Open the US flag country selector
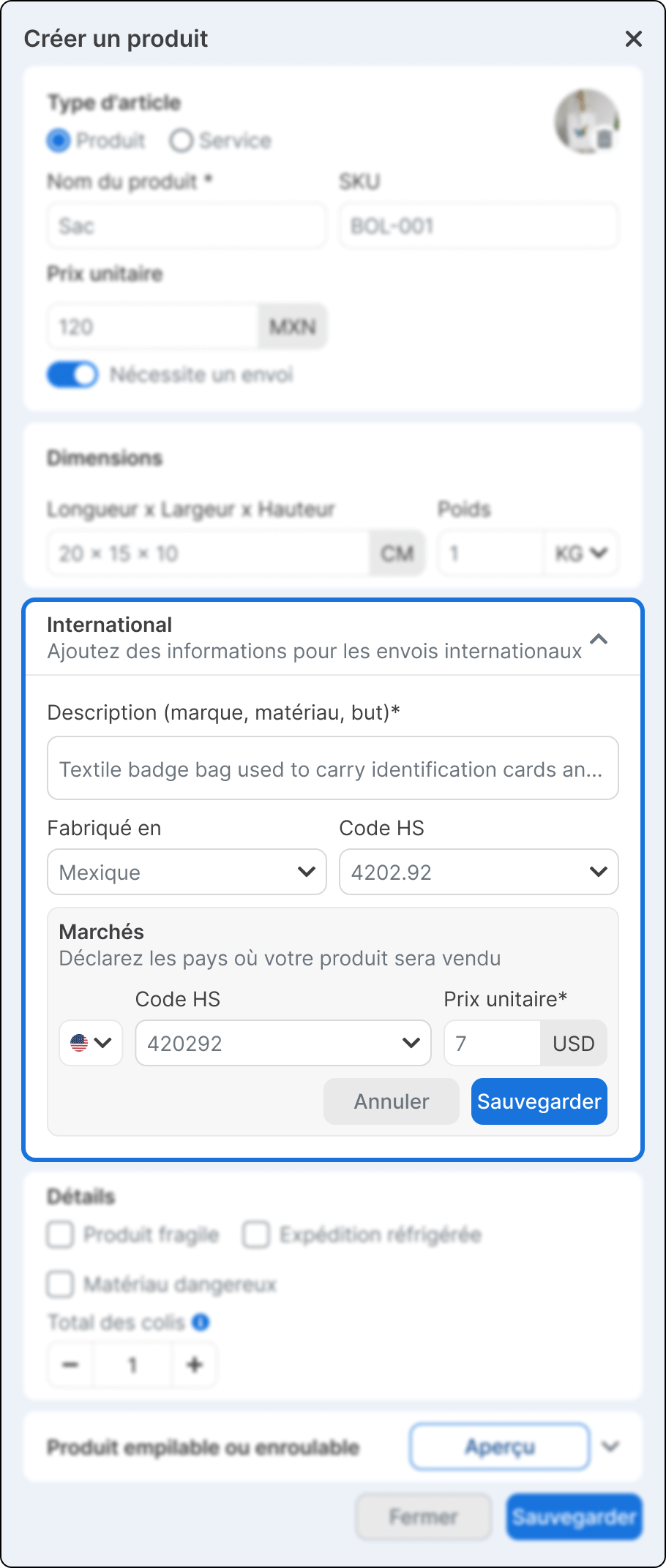This screenshot has width=666, height=1568. coord(91,1043)
